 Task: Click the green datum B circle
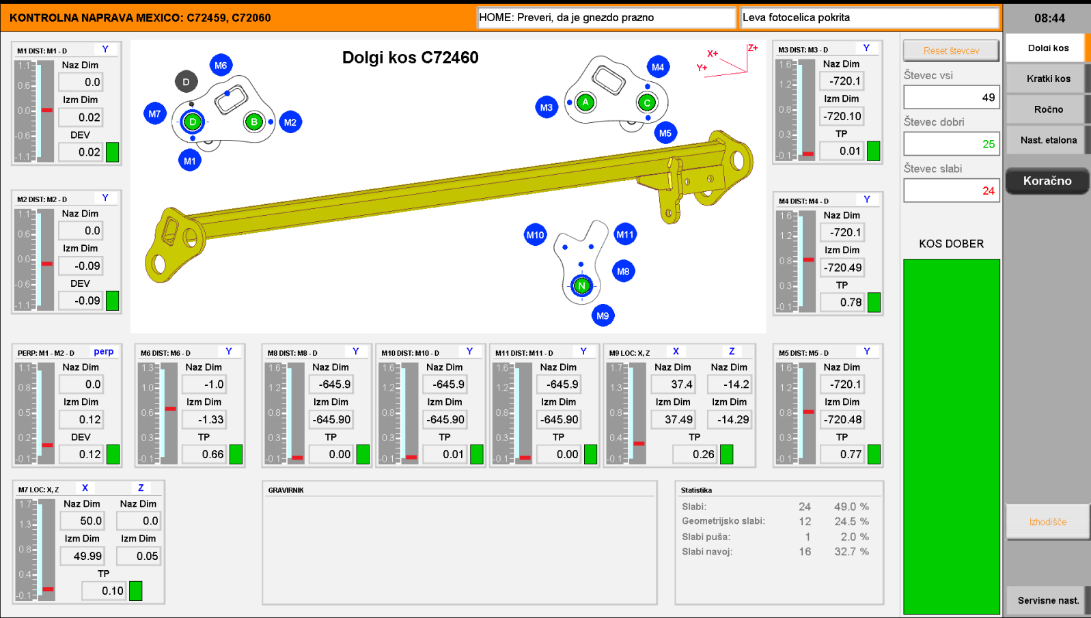(254, 122)
